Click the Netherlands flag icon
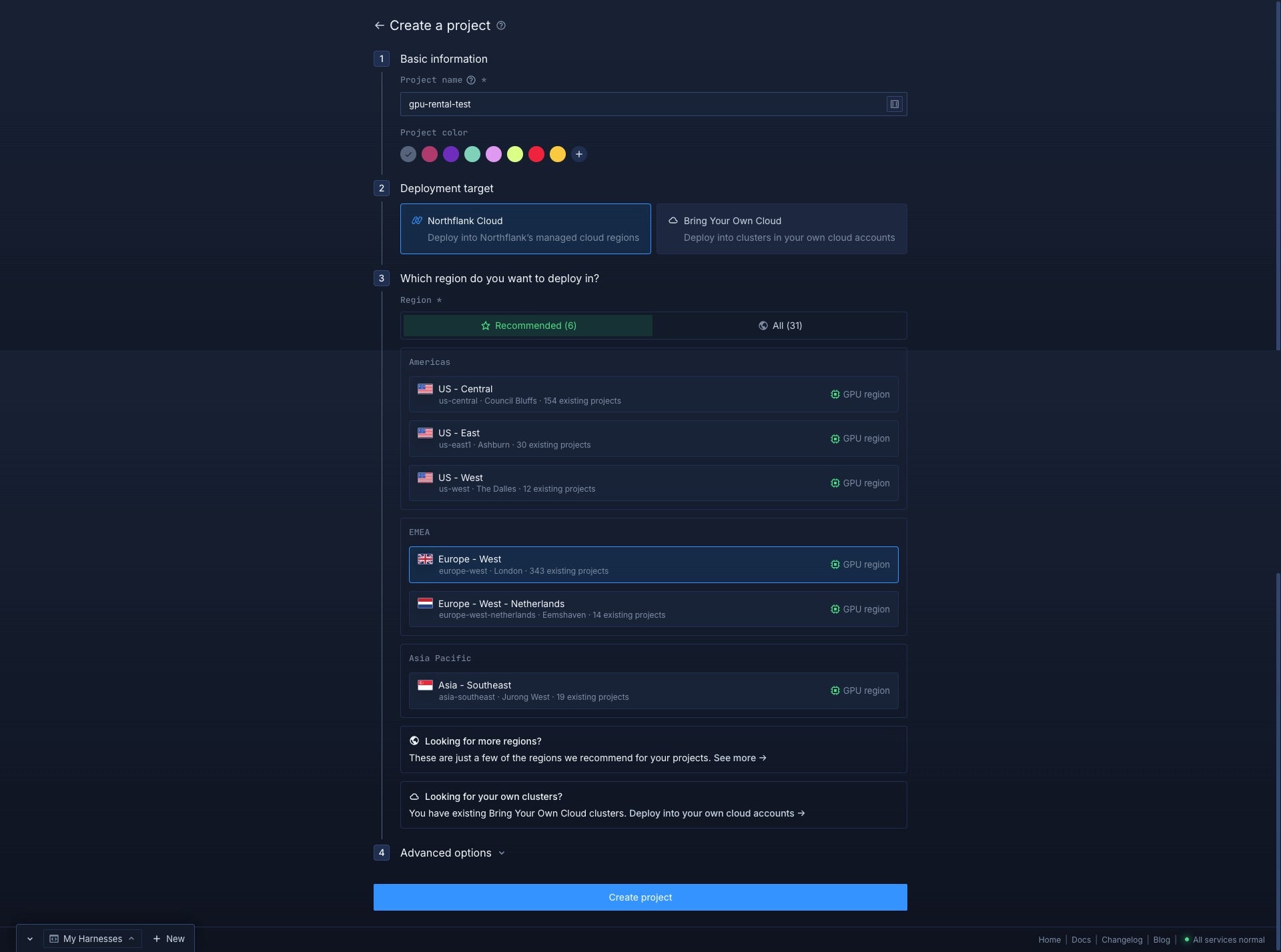 (x=425, y=603)
